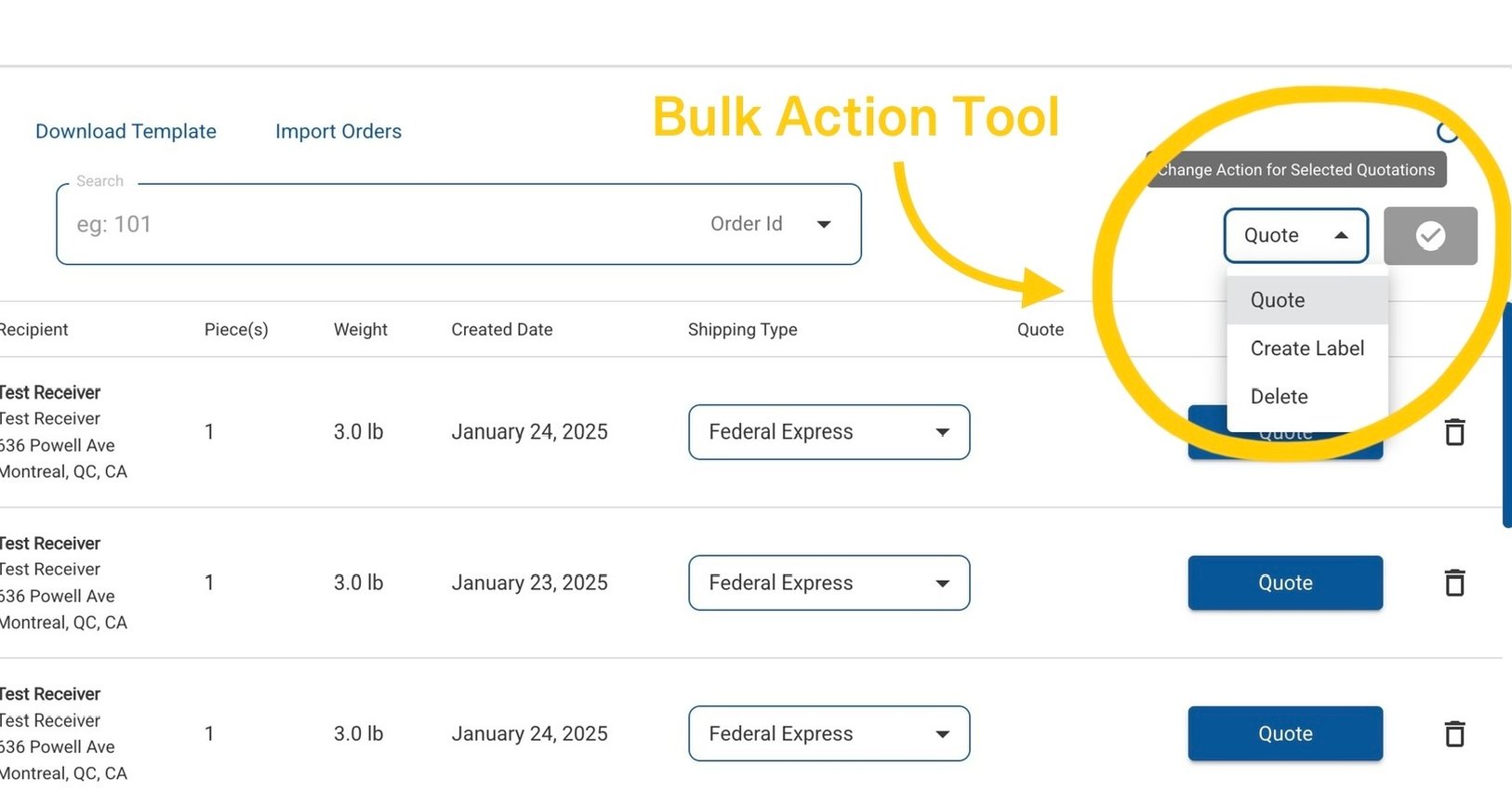The height and width of the screenshot is (803, 1512).
Task: Open the Import Orders link
Action: pos(338,131)
